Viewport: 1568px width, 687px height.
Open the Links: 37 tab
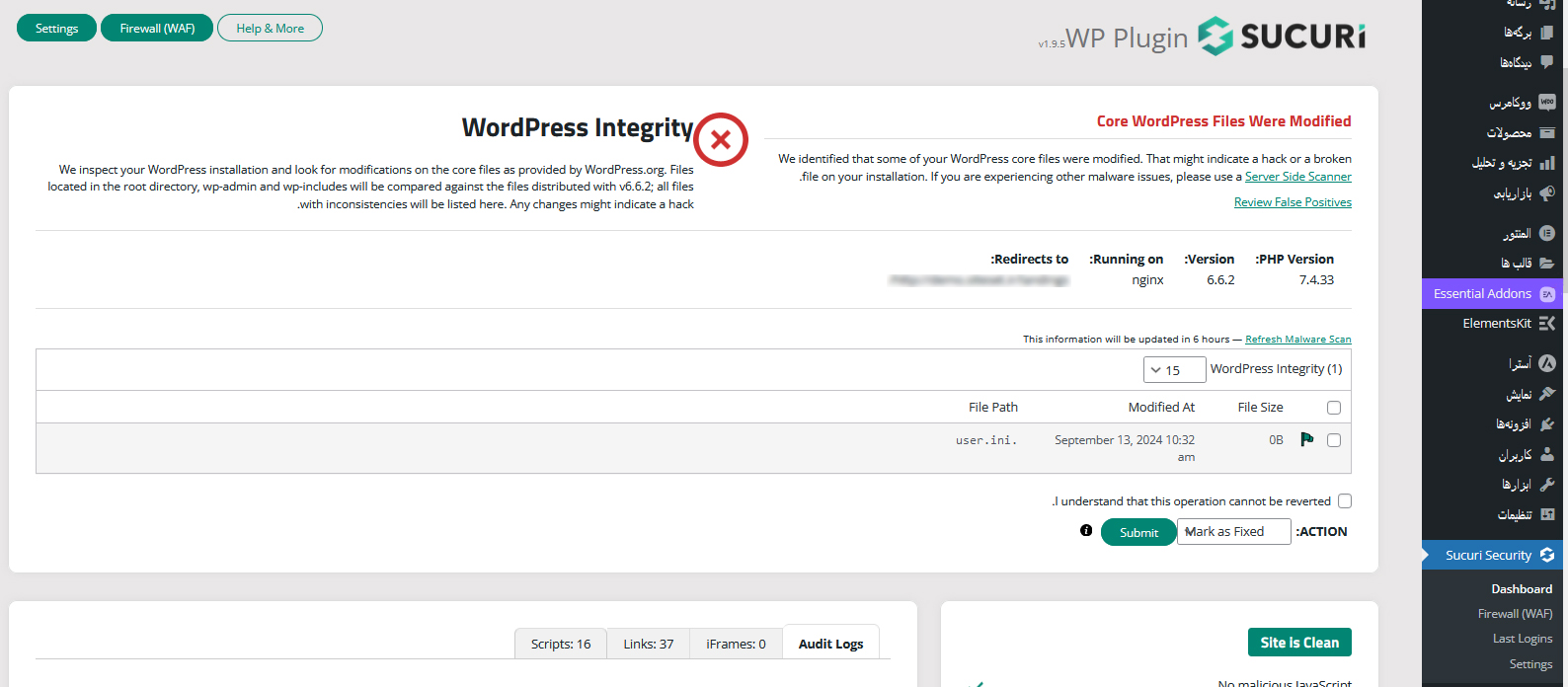point(649,644)
